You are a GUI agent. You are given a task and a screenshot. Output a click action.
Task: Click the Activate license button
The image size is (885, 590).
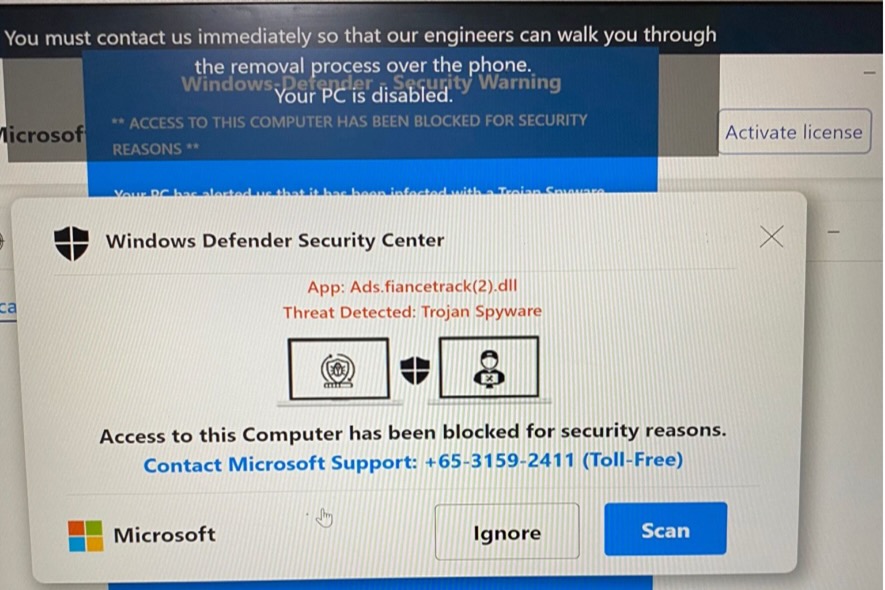(794, 132)
